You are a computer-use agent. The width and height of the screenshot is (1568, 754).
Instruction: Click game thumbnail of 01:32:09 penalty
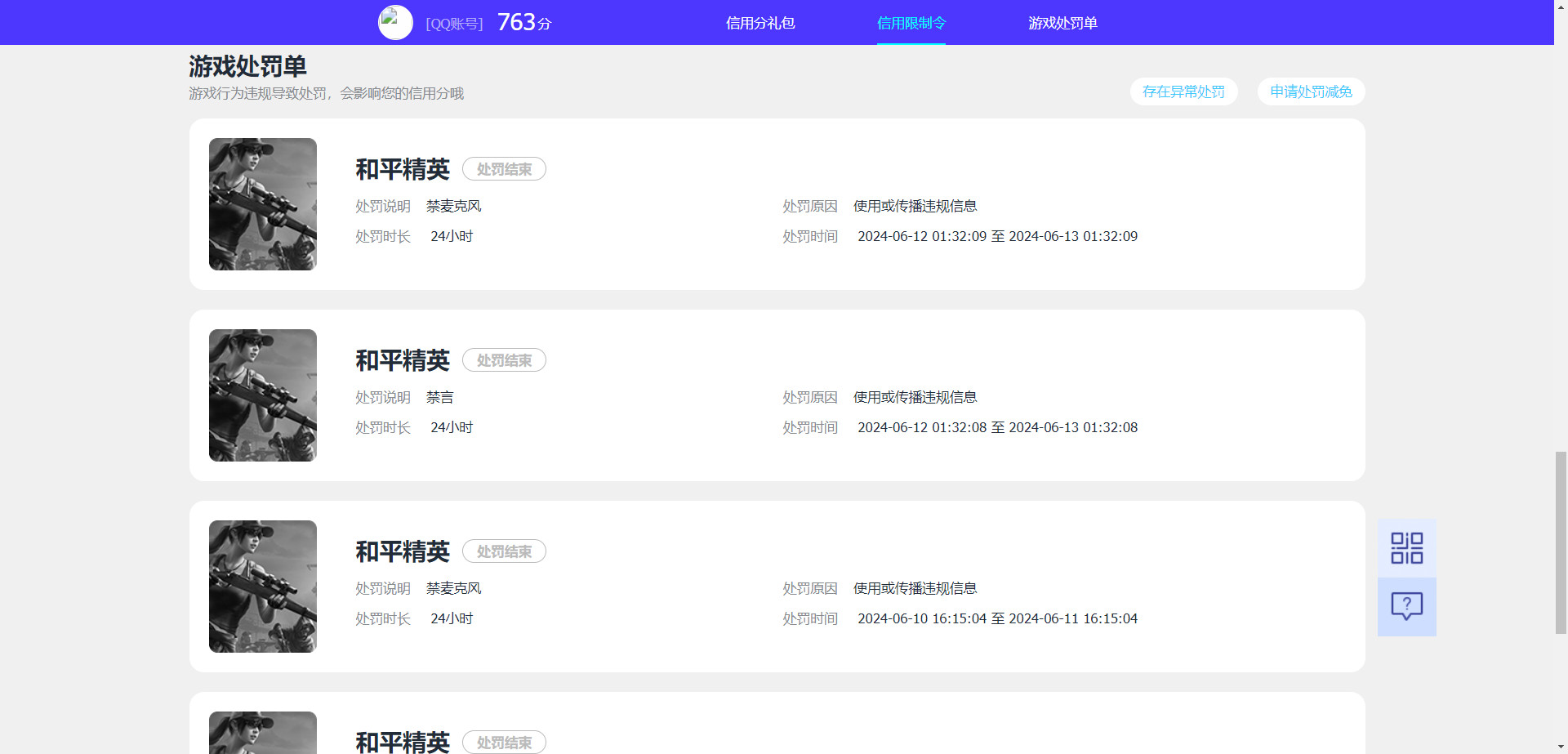tap(263, 204)
